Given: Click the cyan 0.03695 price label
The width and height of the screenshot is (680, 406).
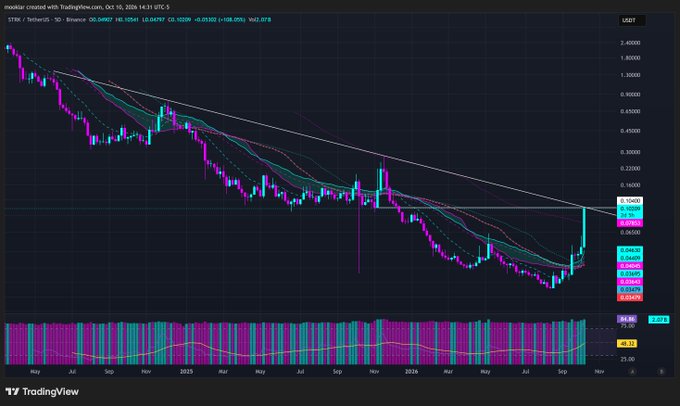Looking at the screenshot, I should (x=630, y=274).
